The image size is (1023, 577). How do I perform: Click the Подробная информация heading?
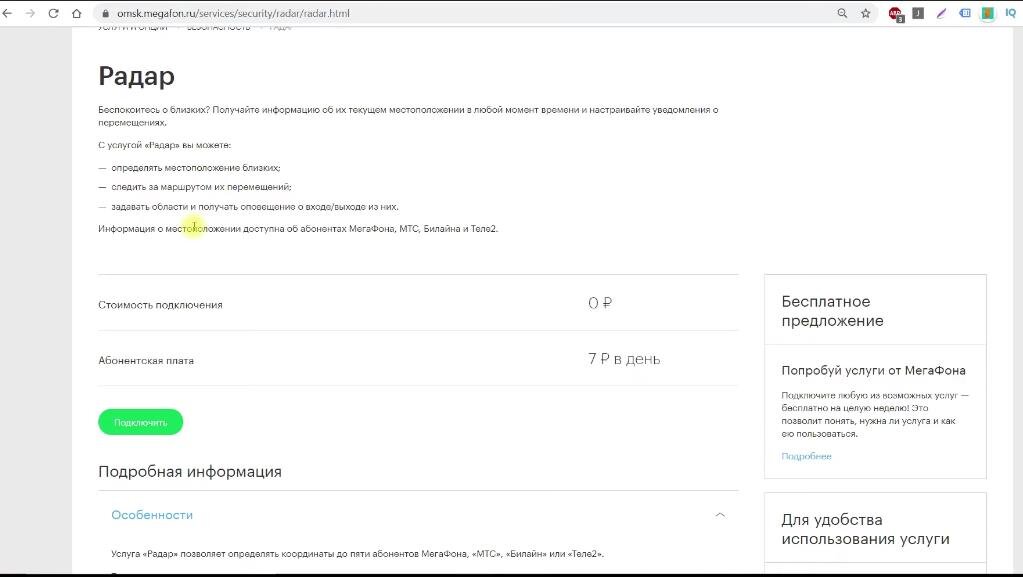click(190, 472)
